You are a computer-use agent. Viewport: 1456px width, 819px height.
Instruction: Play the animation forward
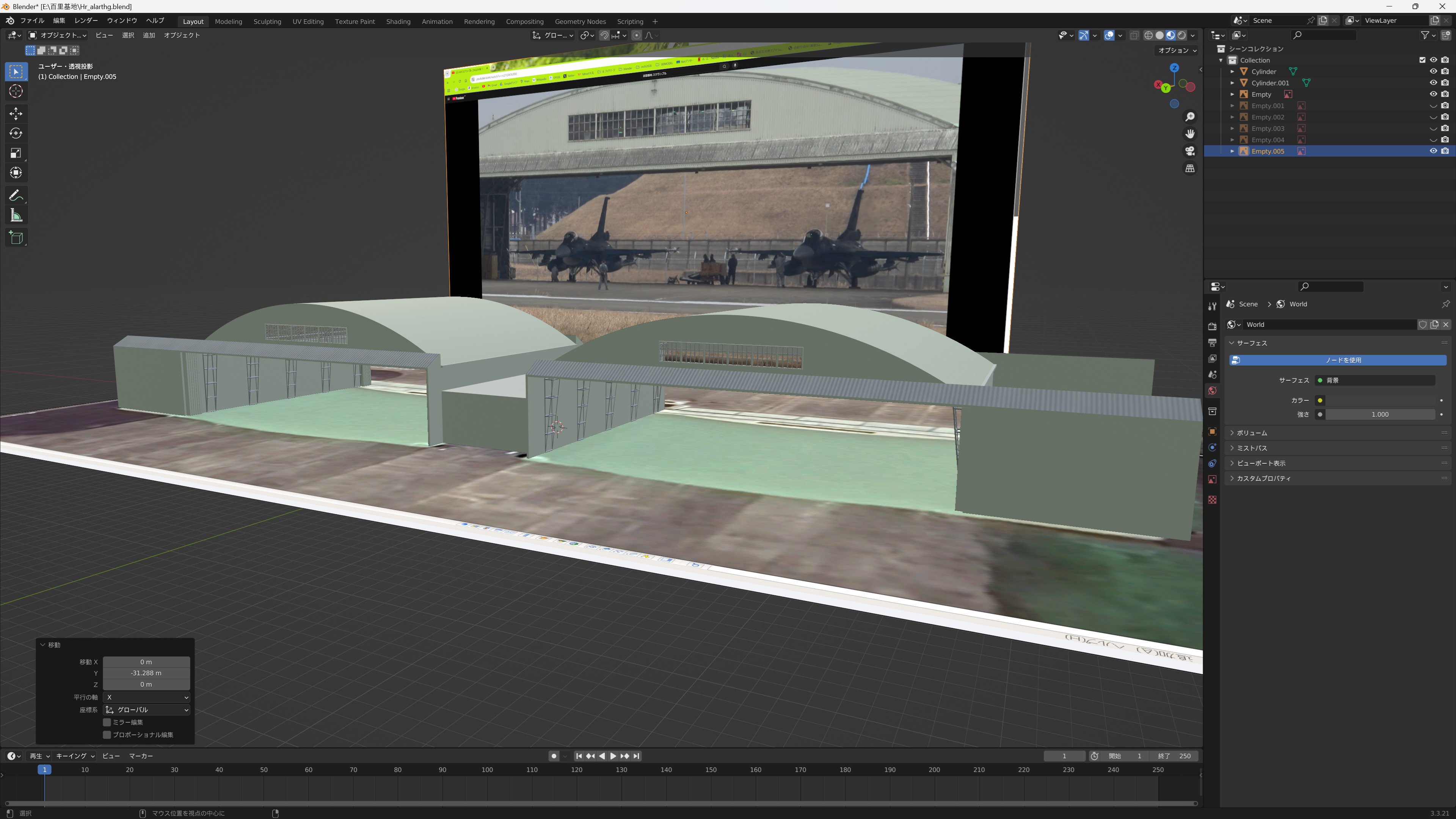pos(613,756)
